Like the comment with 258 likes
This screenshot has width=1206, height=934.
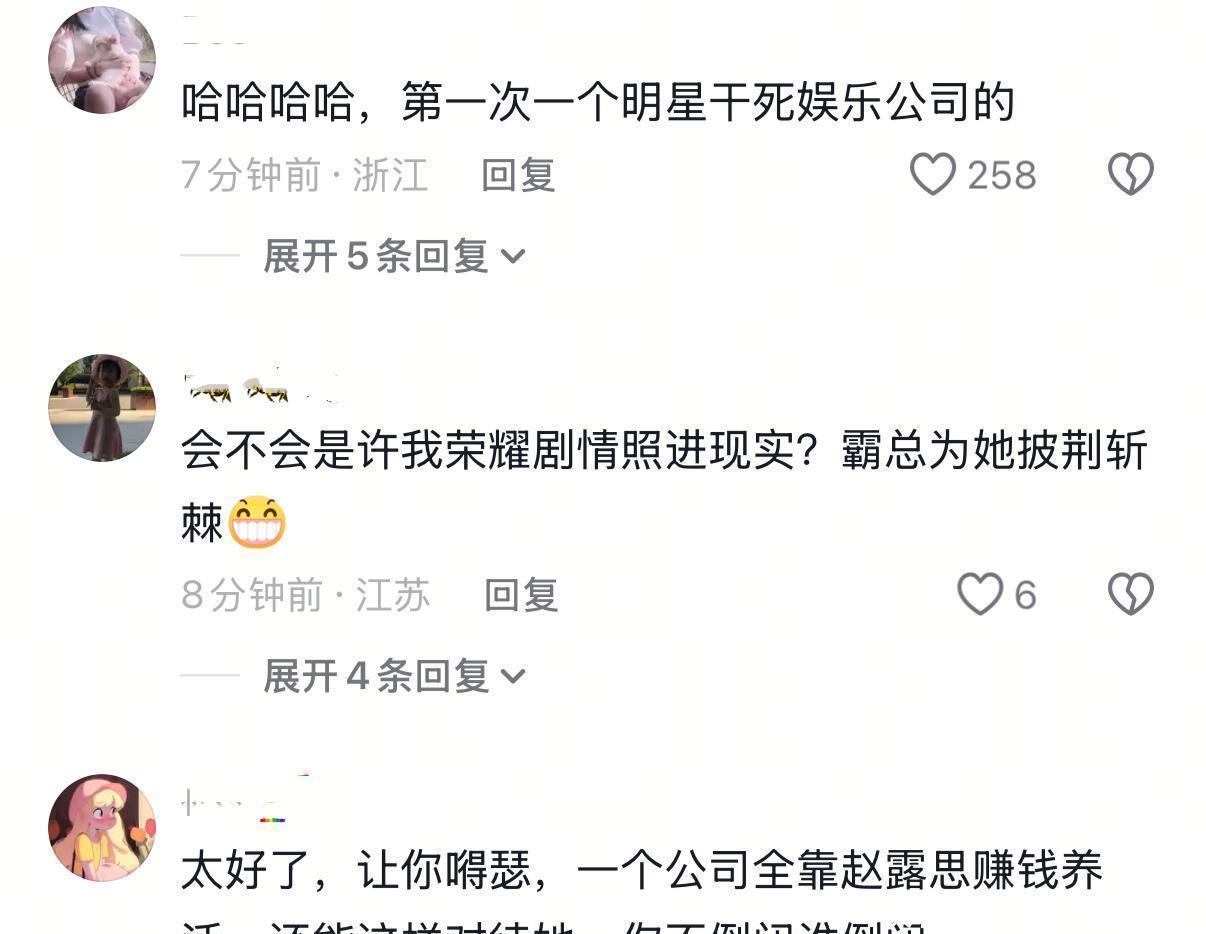(x=933, y=175)
